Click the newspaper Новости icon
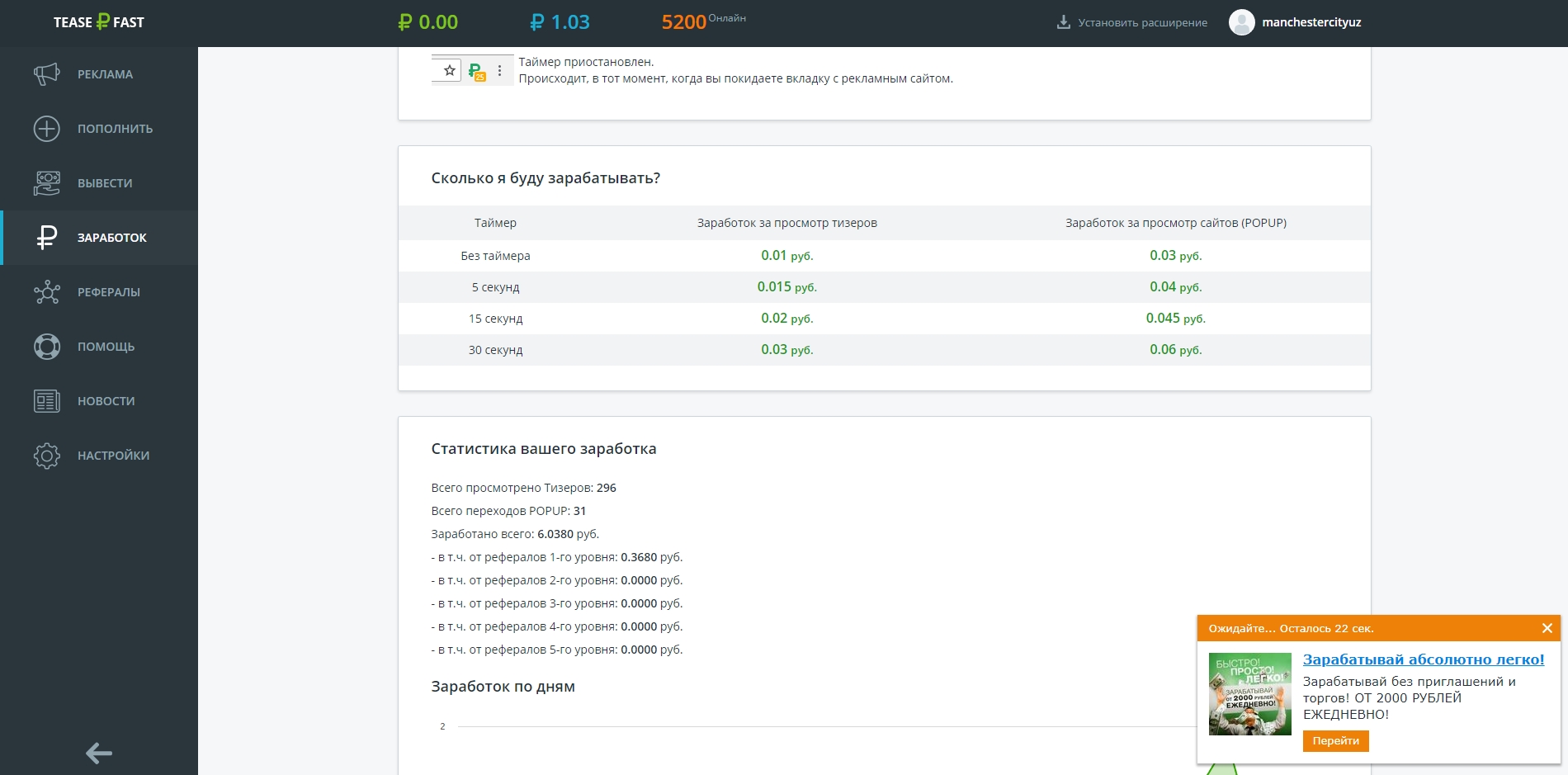1568x775 pixels. tap(47, 401)
